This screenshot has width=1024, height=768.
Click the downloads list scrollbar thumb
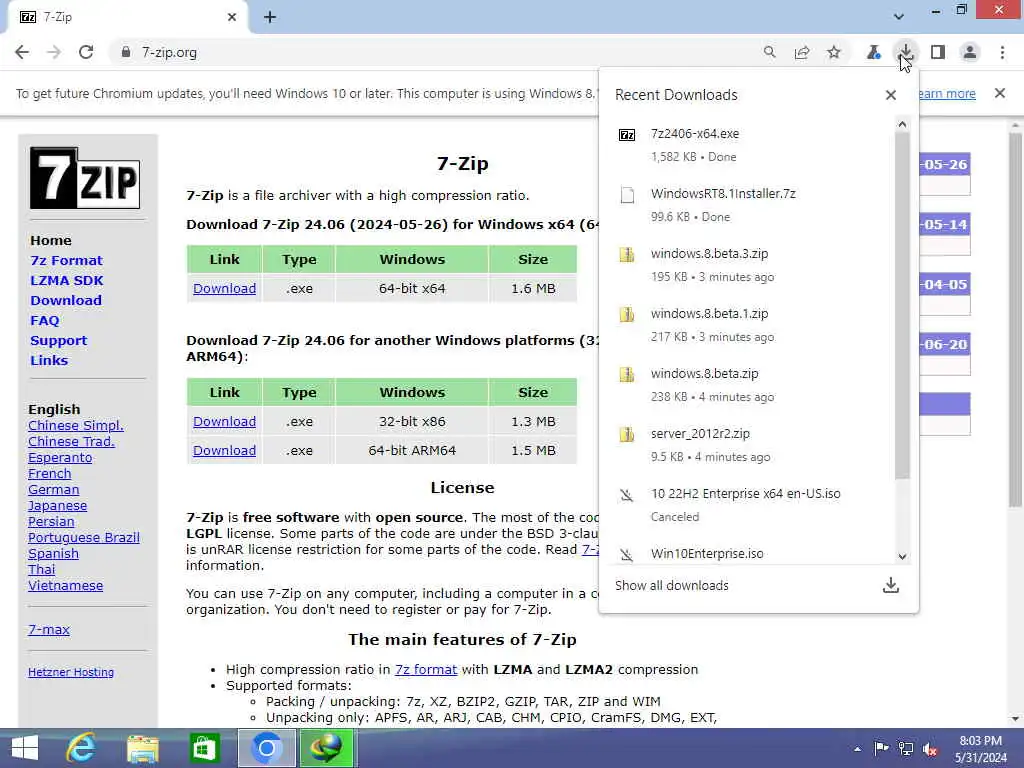click(x=902, y=305)
